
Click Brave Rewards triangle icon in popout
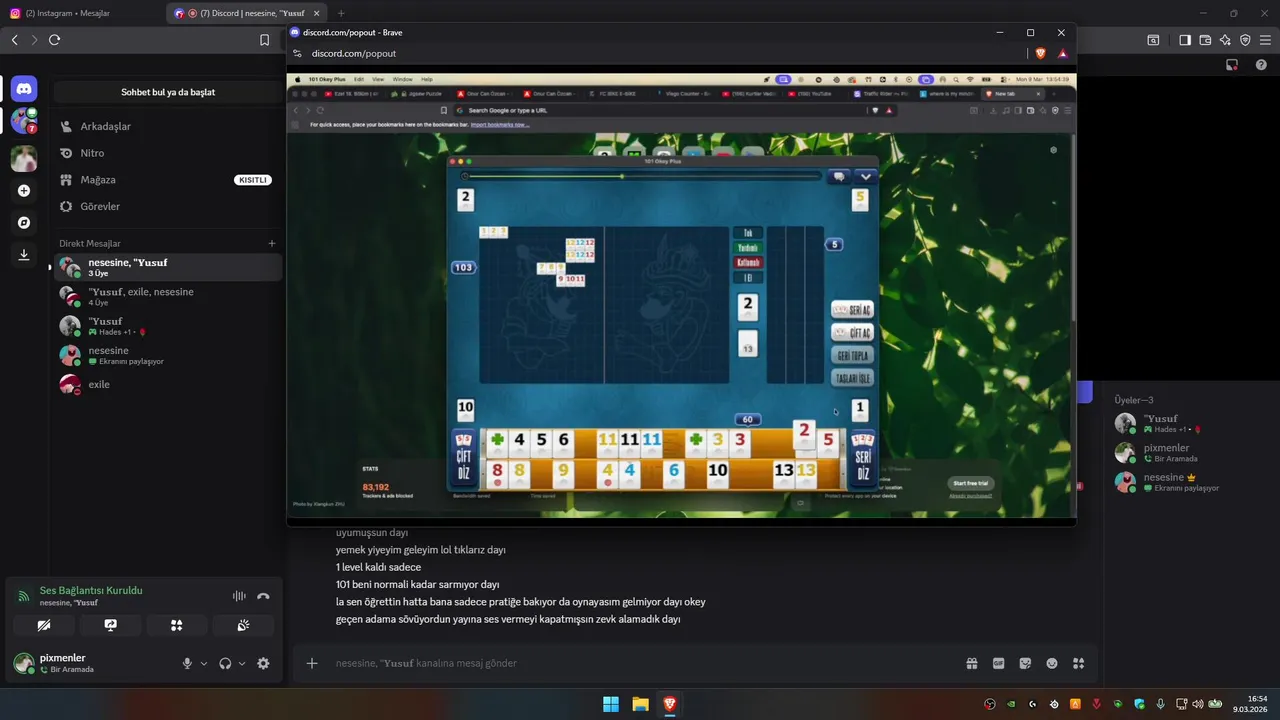1062,53
